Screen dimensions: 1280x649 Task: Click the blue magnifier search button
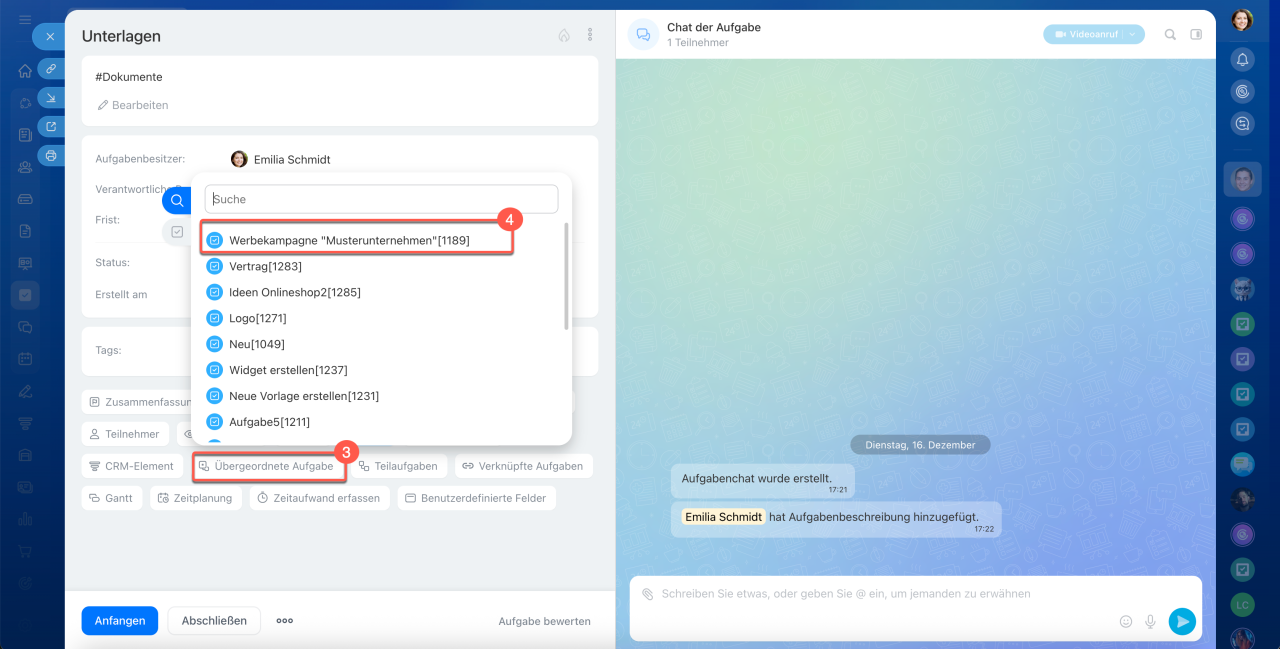click(177, 201)
